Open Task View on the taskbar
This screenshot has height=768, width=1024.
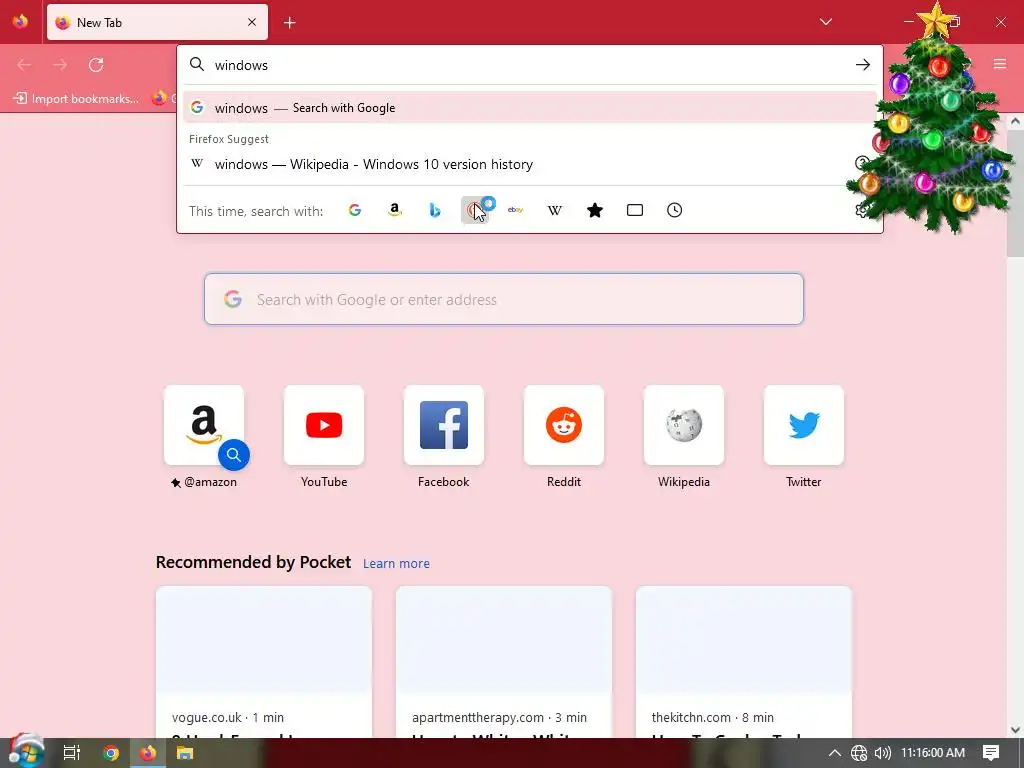coord(72,753)
